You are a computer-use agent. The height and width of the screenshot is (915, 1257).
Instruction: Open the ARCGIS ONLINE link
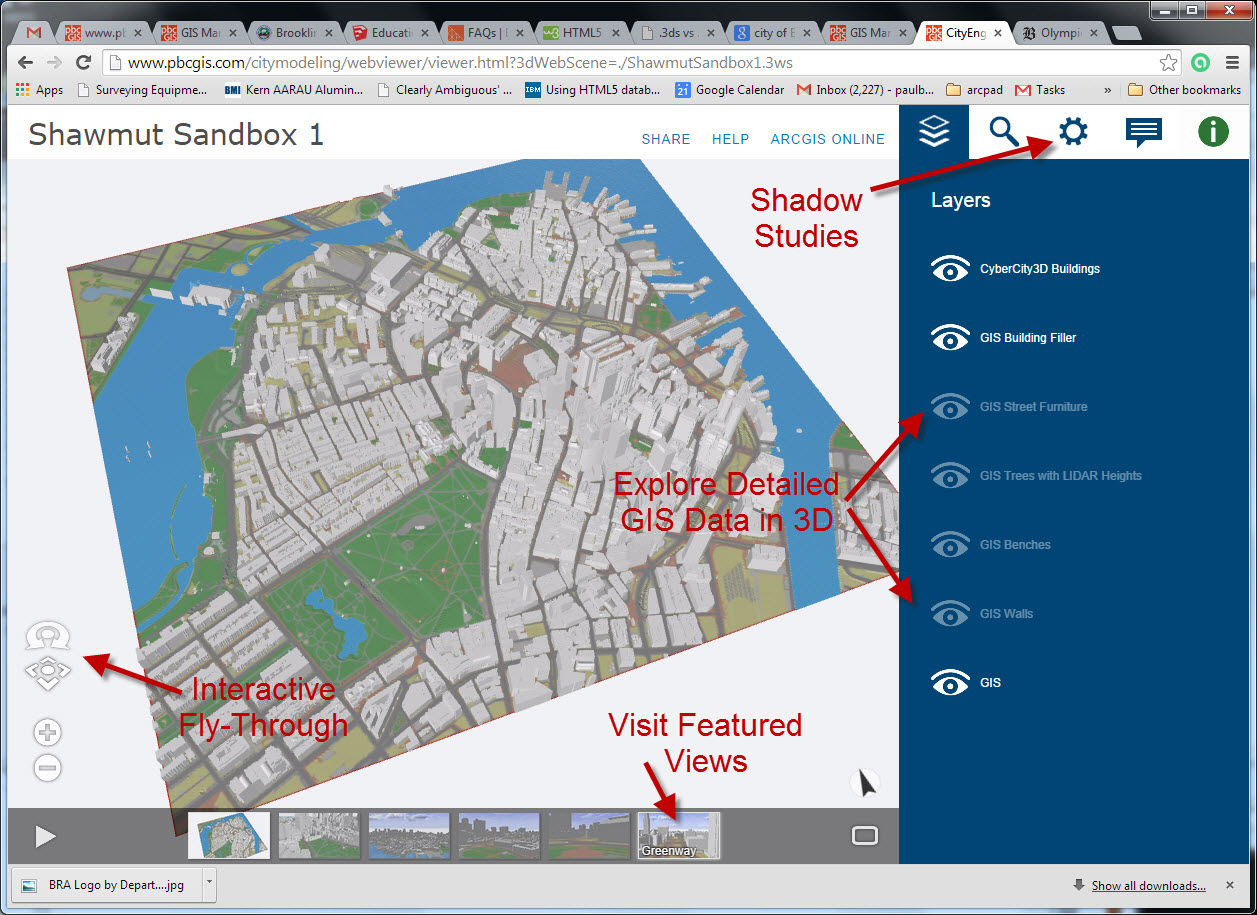point(827,139)
